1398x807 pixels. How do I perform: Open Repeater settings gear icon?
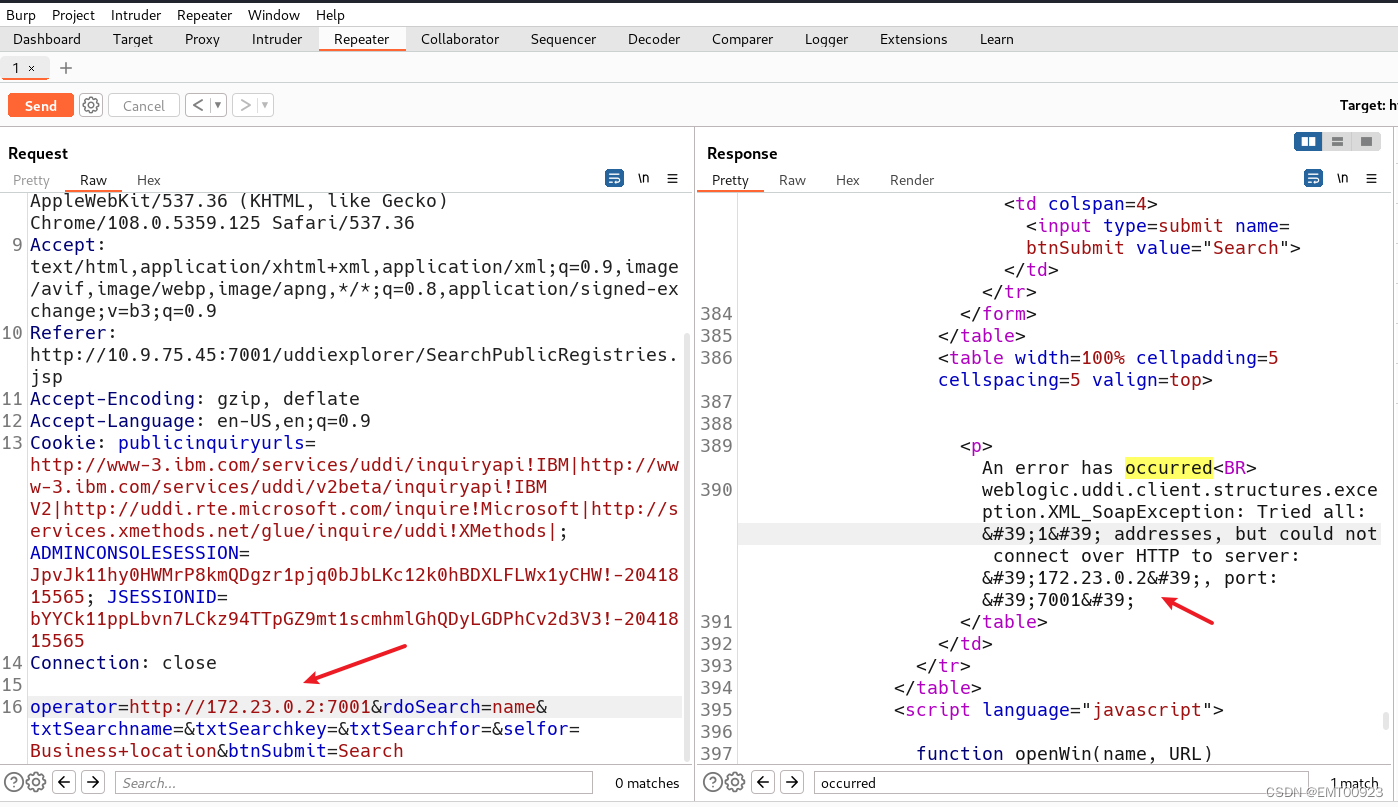(91, 105)
